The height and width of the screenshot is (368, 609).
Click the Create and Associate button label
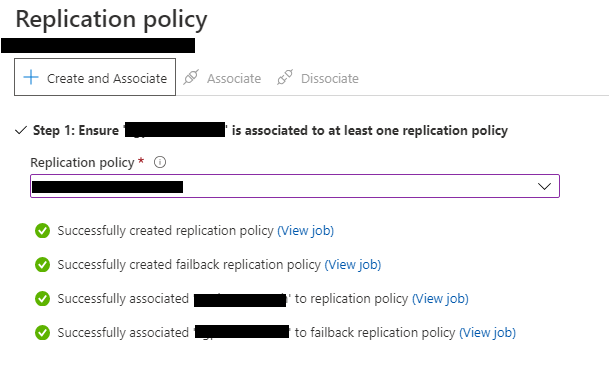pos(107,78)
